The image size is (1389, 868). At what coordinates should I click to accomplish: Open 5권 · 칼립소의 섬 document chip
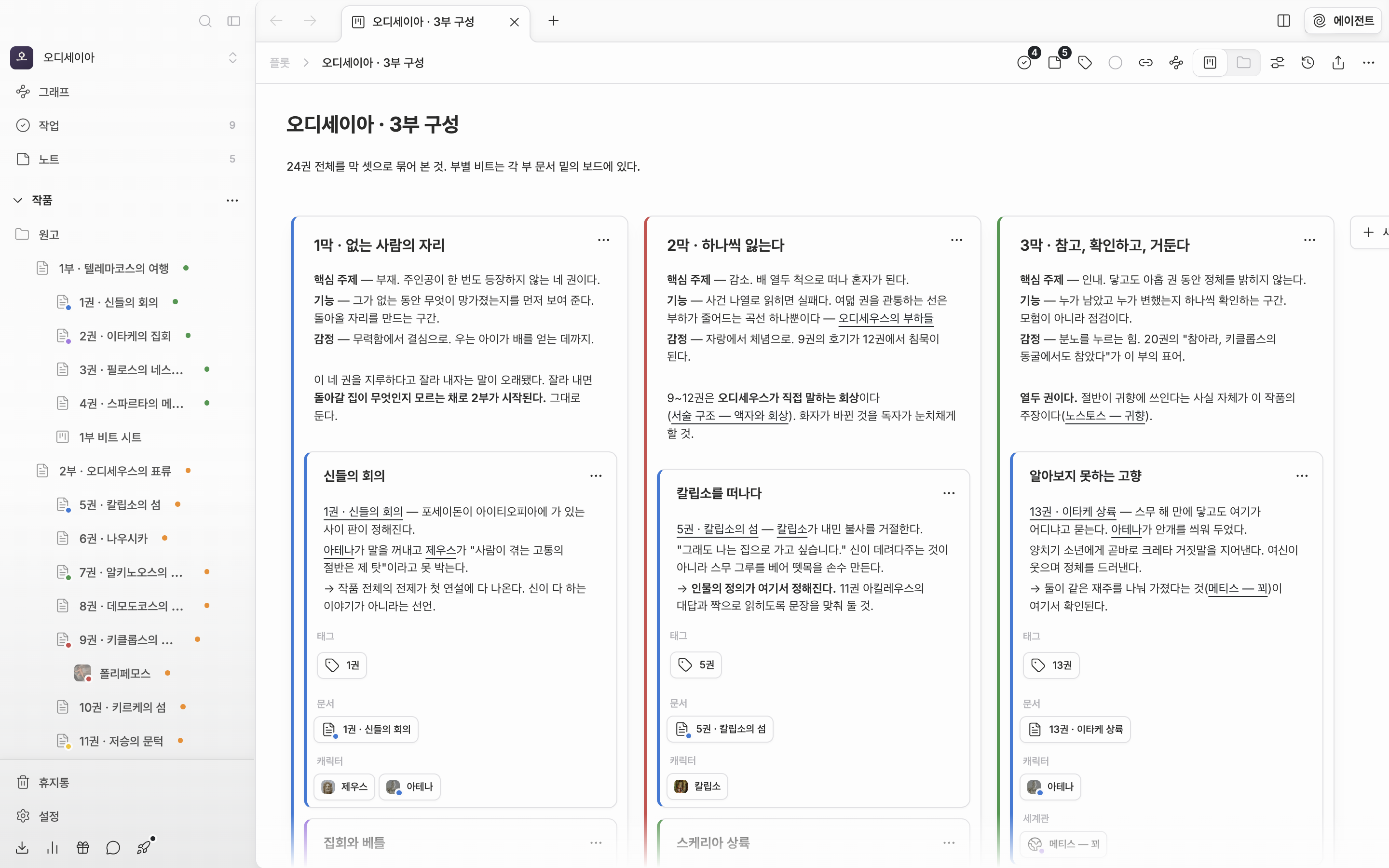pyautogui.click(x=720, y=729)
